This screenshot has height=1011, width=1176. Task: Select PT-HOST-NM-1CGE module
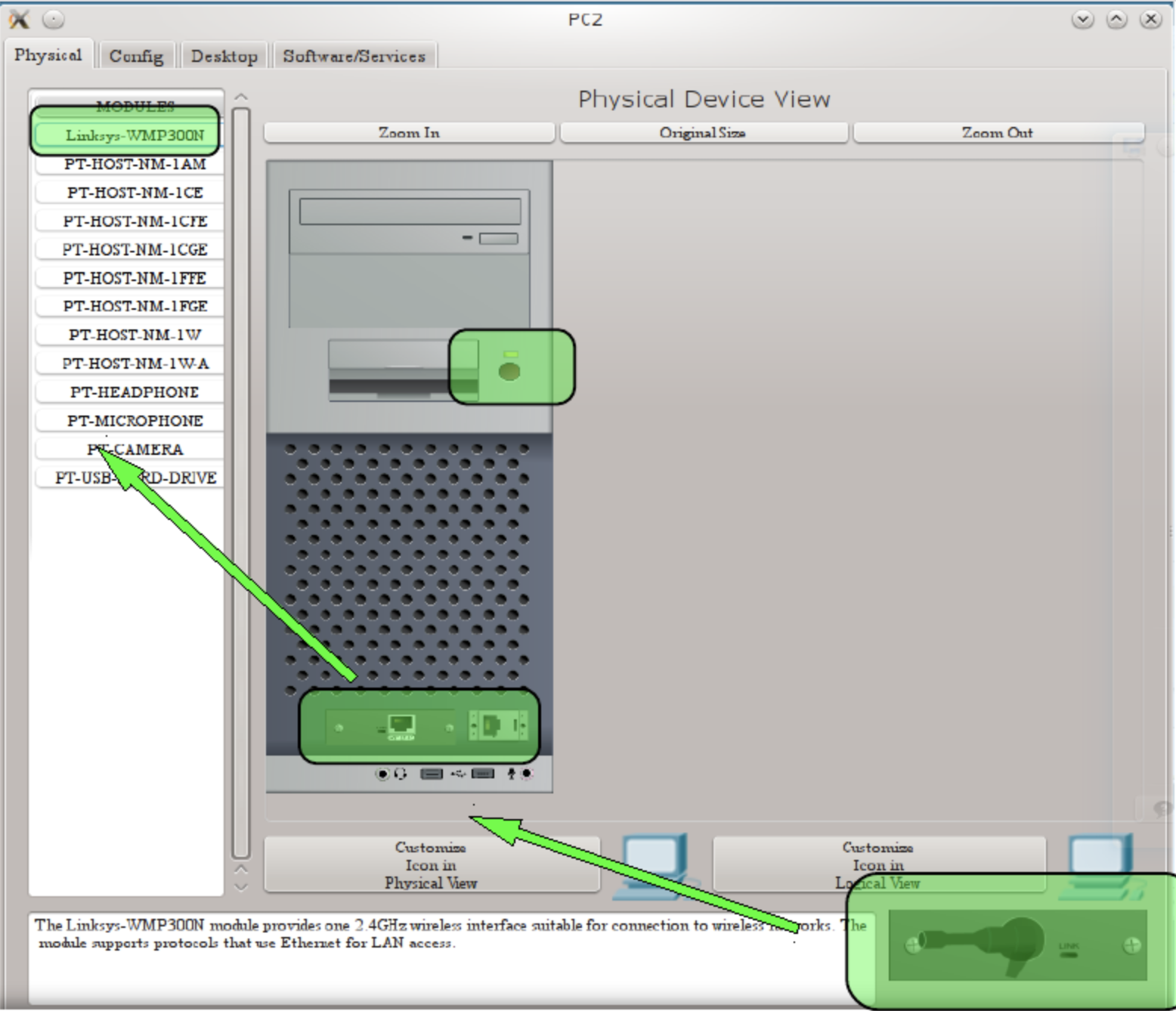point(130,249)
